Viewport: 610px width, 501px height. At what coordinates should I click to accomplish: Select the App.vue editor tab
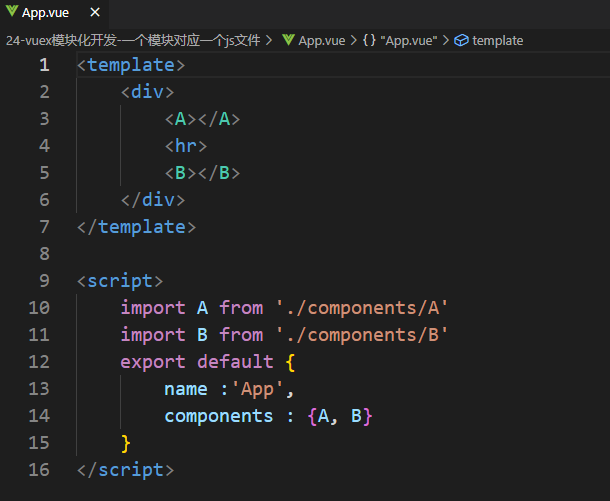(54, 13)
